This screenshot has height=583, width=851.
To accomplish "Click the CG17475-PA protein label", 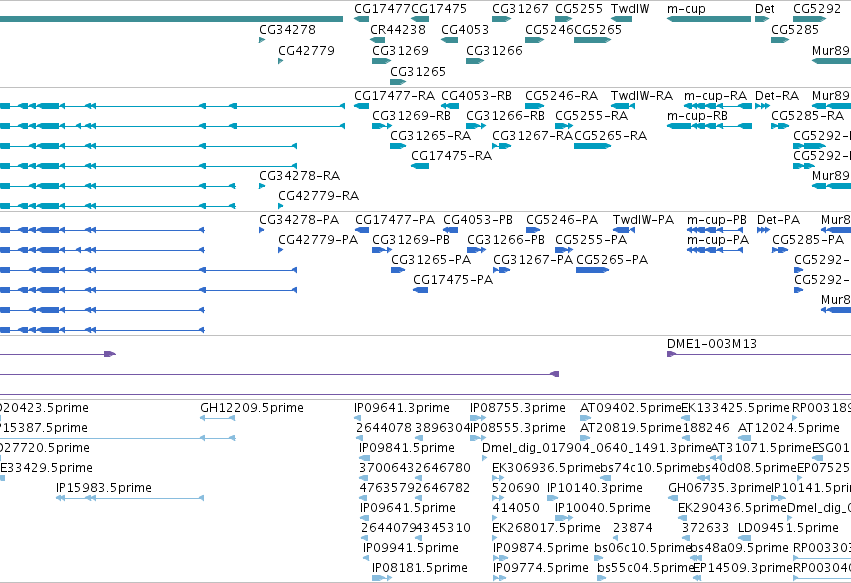I will [x=453, y=280].
